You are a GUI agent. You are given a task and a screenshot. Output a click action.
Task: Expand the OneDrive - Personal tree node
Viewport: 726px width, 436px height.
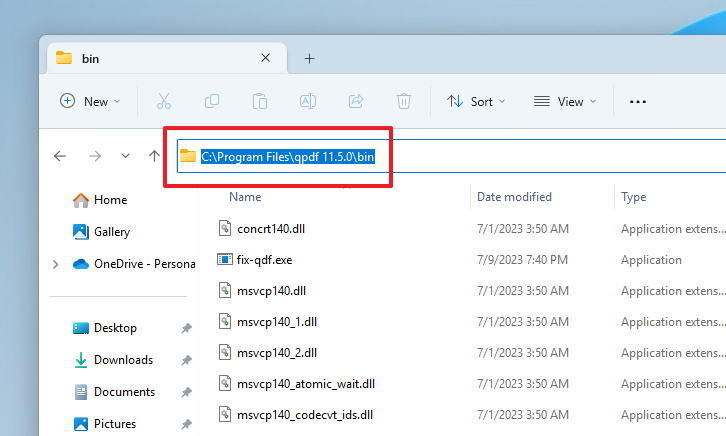(x=56, y=264)
